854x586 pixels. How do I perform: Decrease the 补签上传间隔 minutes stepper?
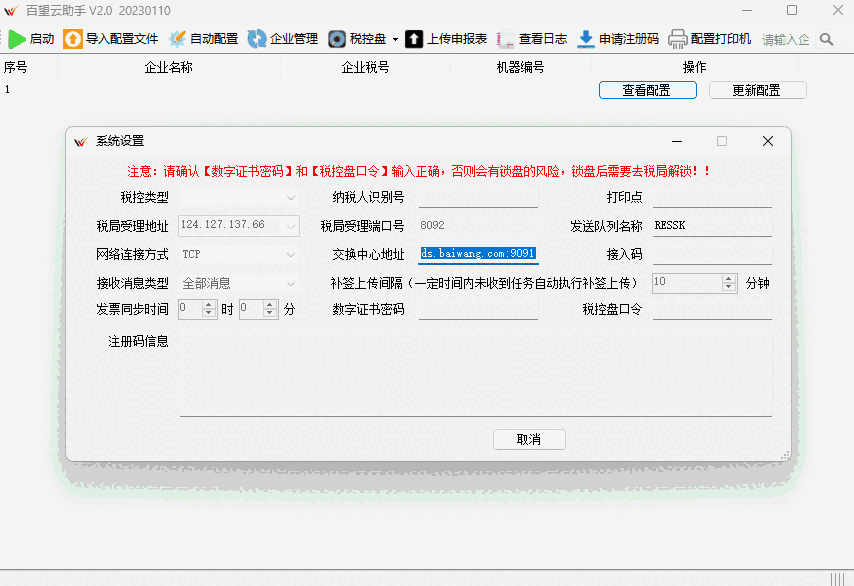[x=729, y=288]
